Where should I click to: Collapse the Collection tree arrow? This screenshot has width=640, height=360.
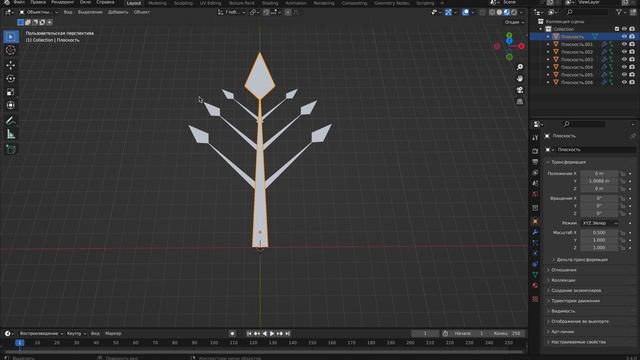tap(541, 29)
